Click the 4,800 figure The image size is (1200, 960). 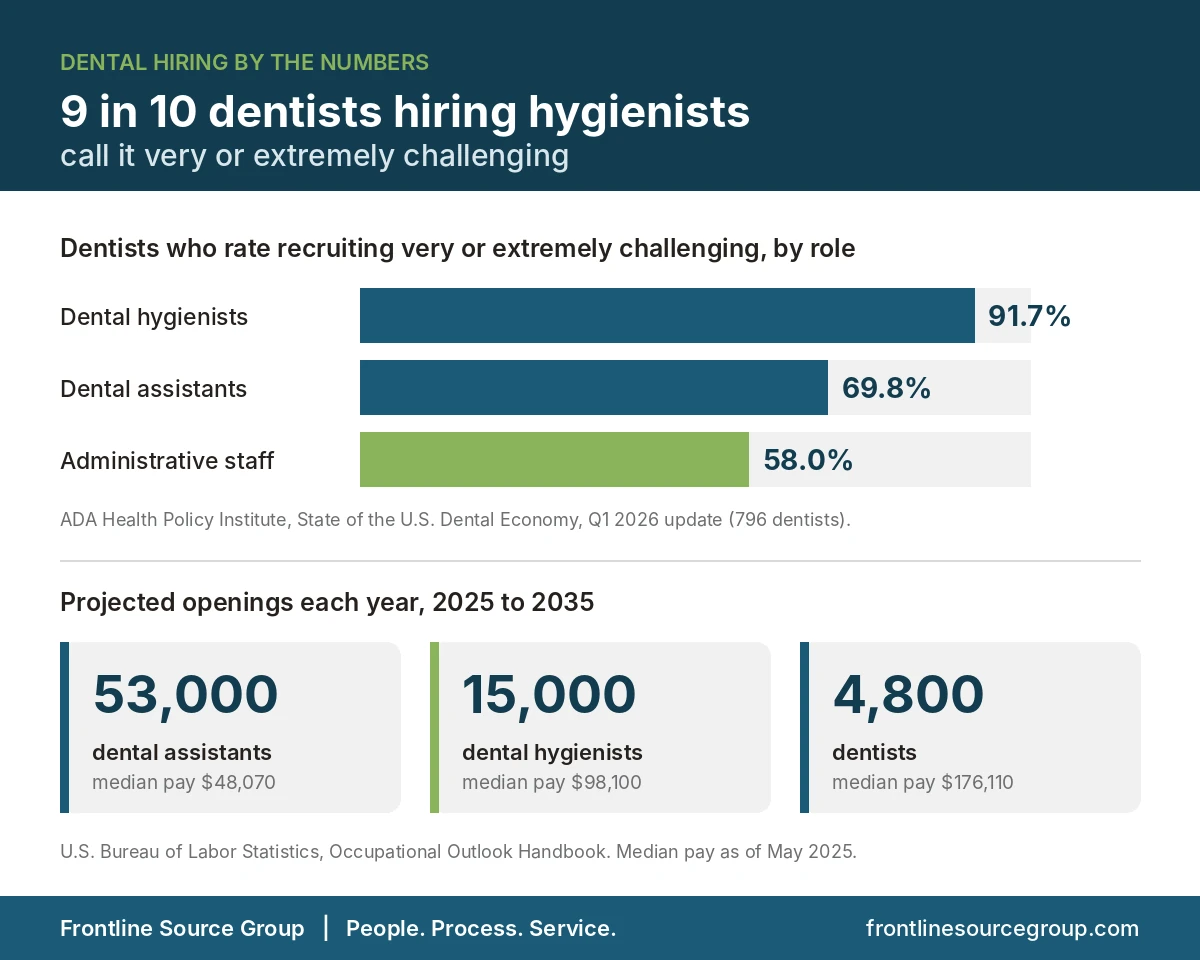[908, 694]
